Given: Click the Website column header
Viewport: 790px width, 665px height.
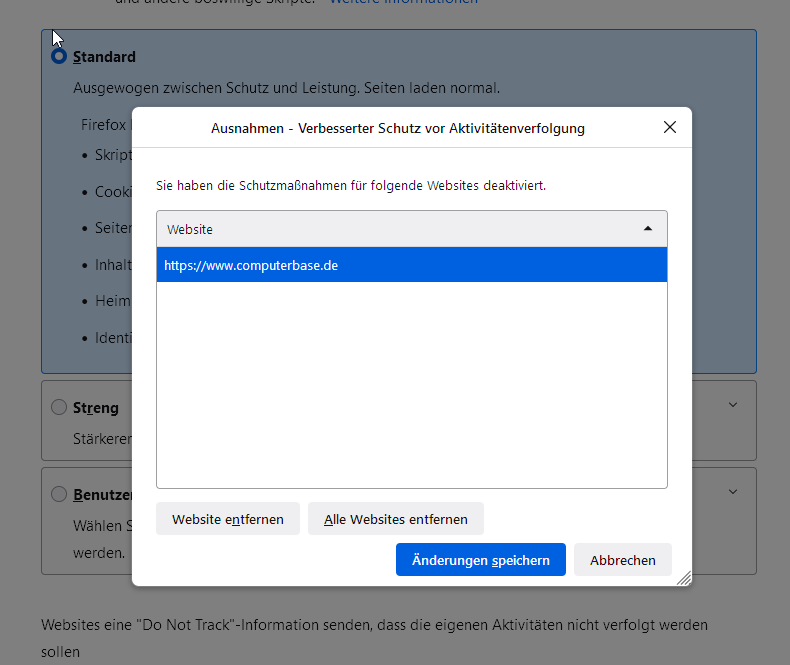Looking at the screenshot, I should coord(412,229).
